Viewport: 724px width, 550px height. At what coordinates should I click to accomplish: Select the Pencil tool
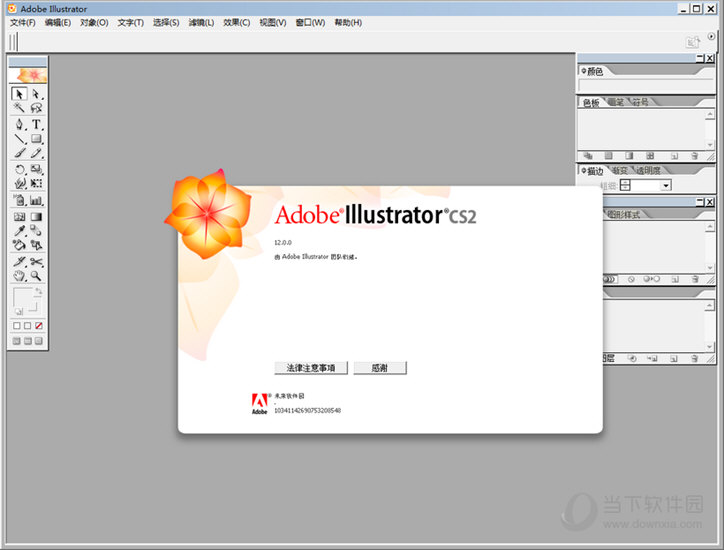coord(36,153)
